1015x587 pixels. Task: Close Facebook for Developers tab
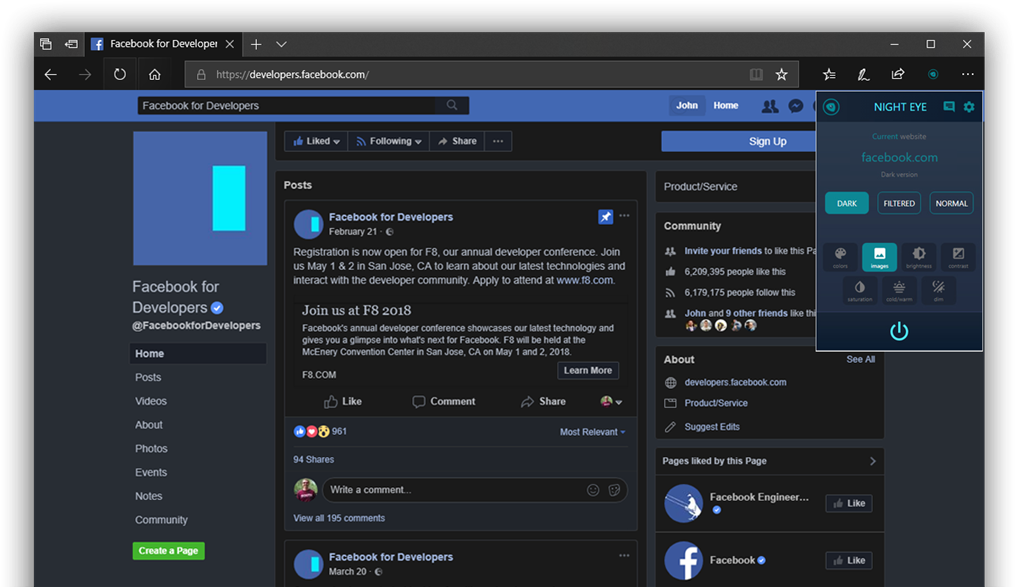(x=230, y=44)
